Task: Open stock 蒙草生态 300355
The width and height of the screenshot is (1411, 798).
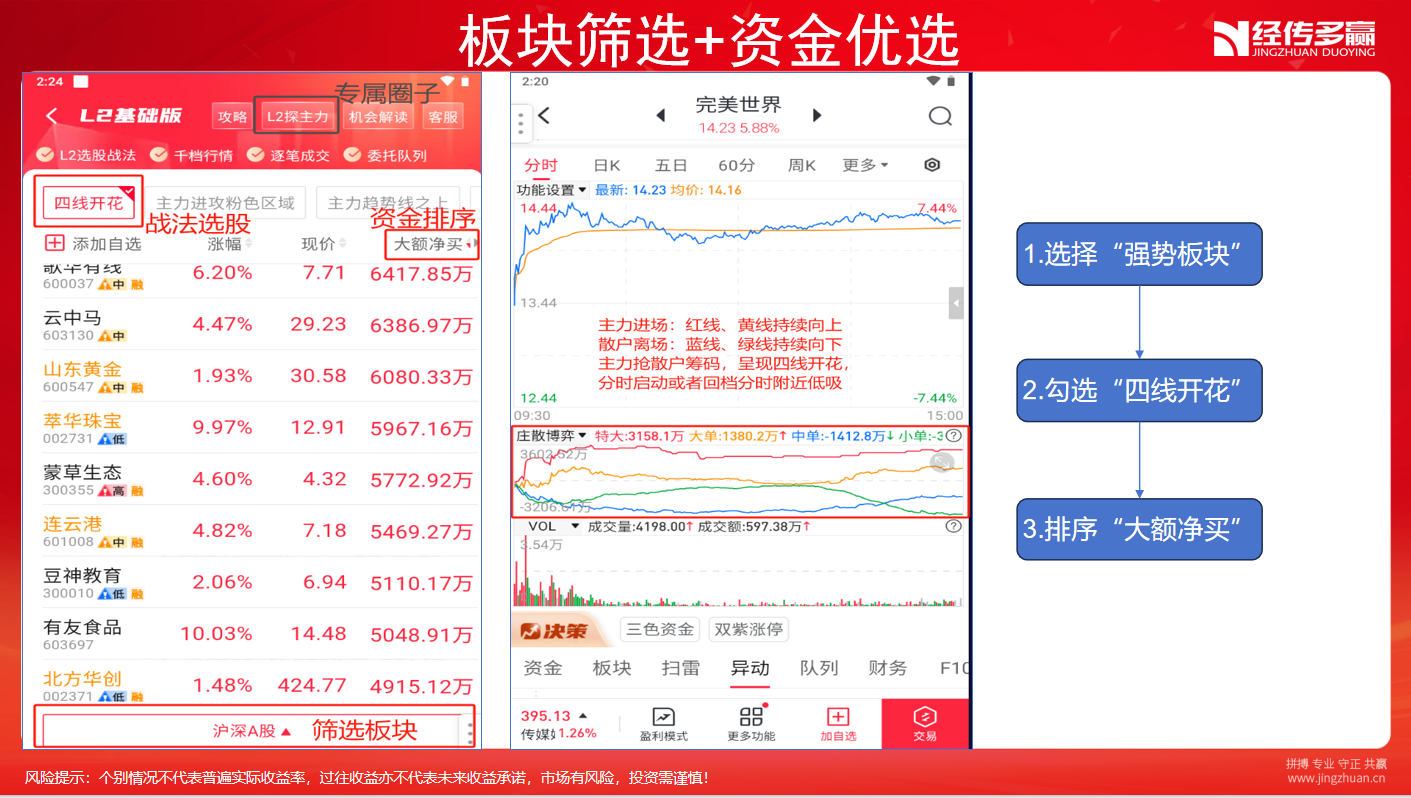Action: point(252,480)
